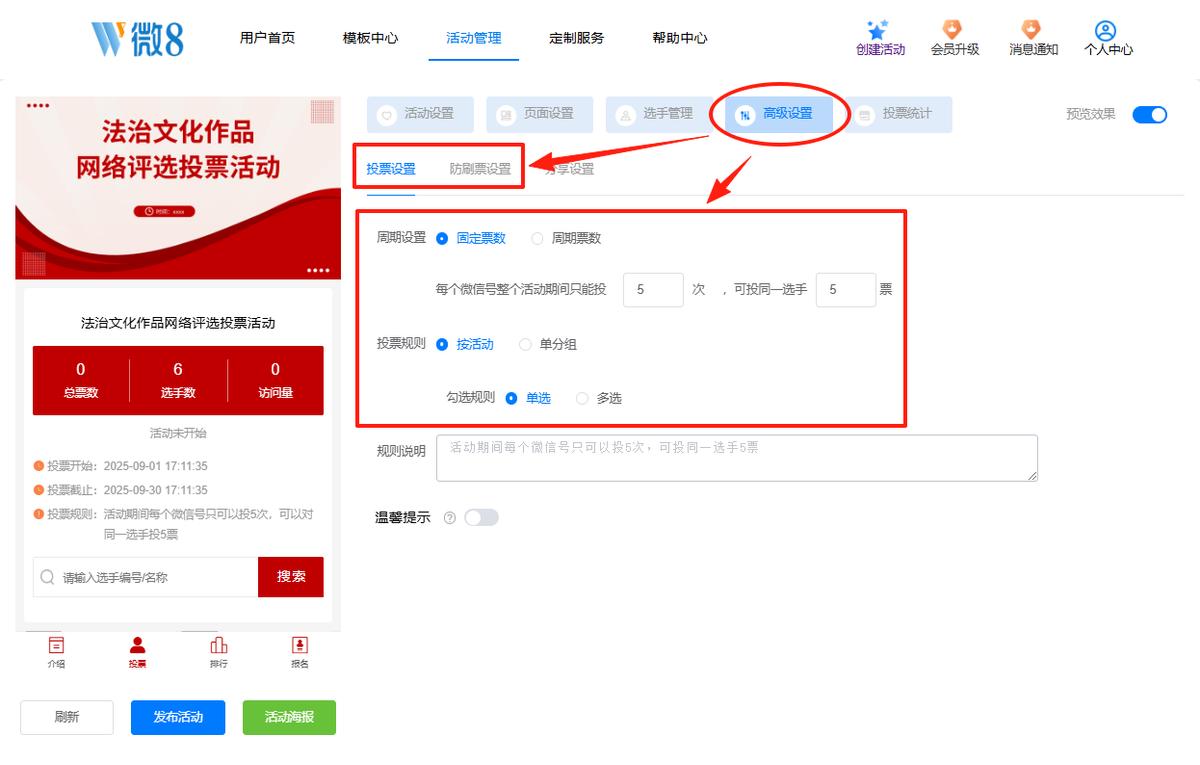The image size is (1200, 765).
Task: Click the 投票 icon in preview
Action: tap(137, 645)
